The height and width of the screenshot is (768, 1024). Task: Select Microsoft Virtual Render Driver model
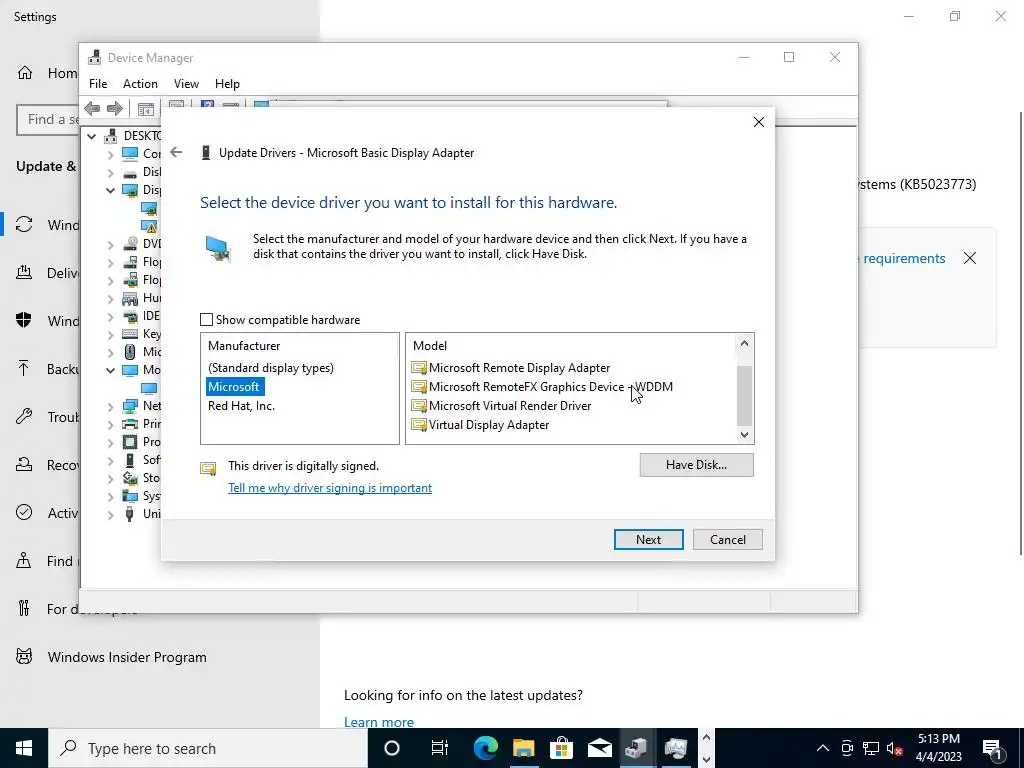pos(509,406)
